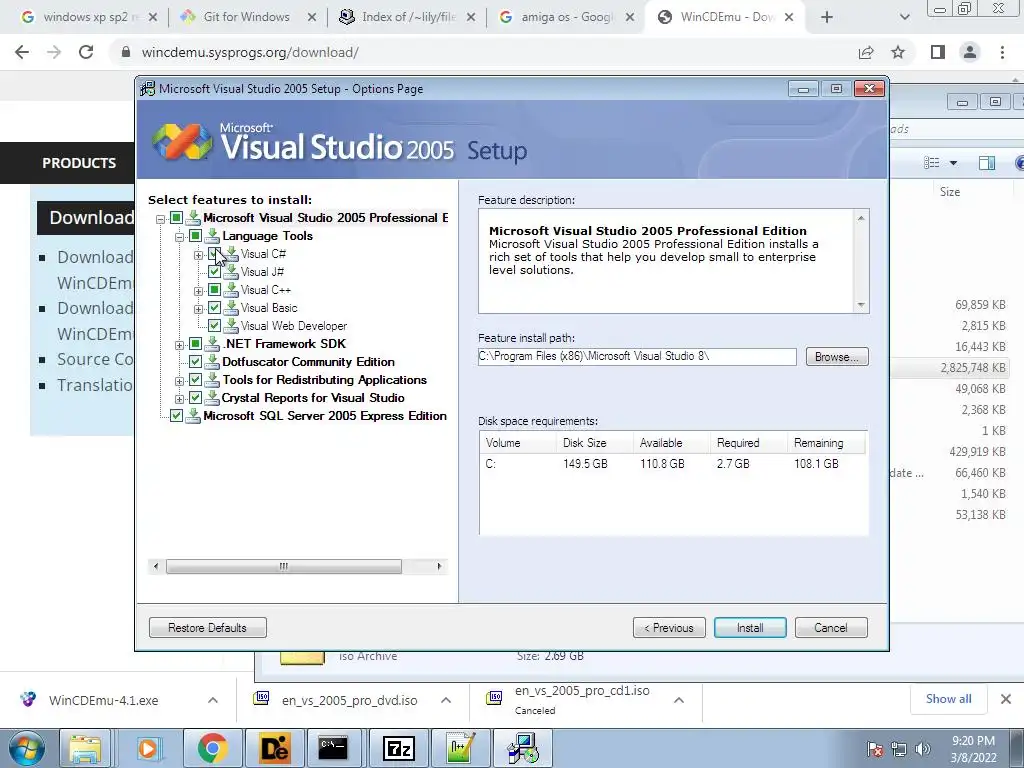Viewport: 1024px width, 768px height.
Task: Click the Chrome forward arrow
Action: 54,52
